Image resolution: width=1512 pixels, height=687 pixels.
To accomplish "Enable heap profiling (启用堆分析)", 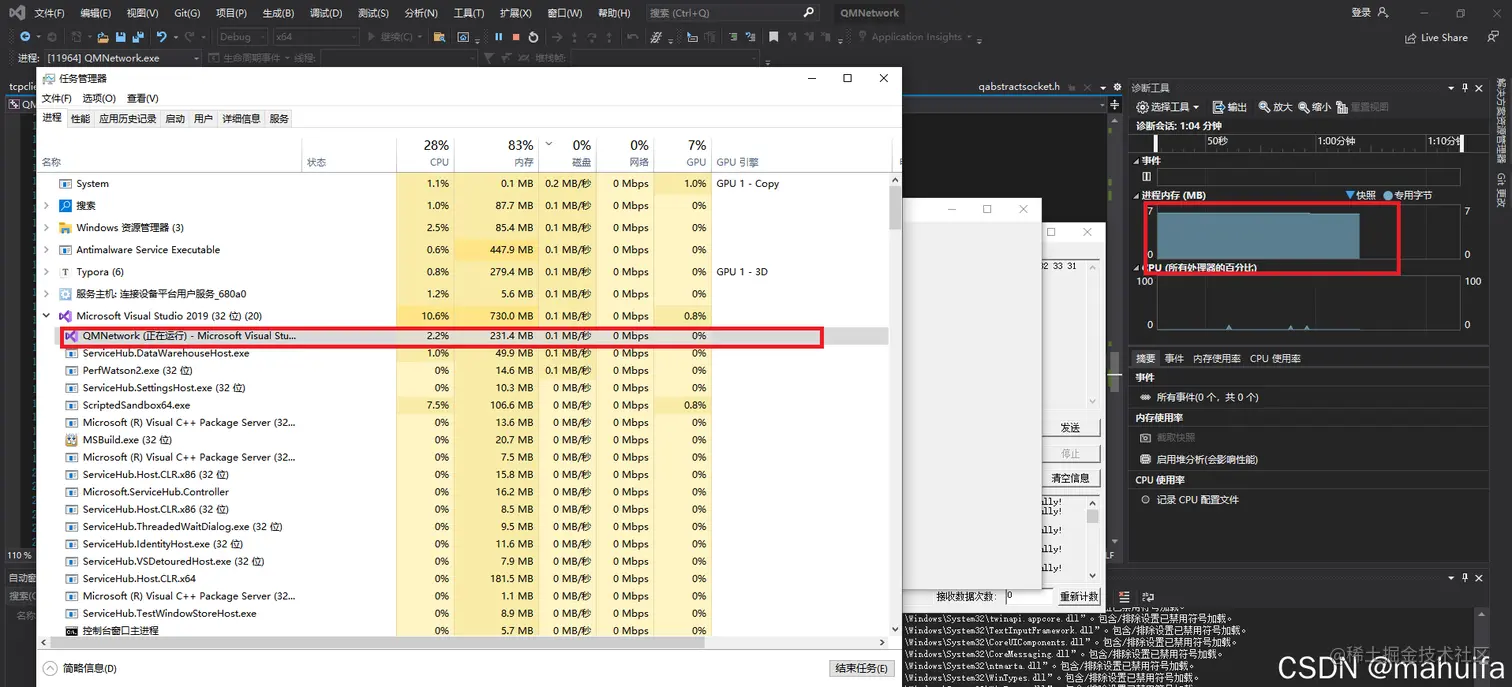I will (x=1198, y=459).
